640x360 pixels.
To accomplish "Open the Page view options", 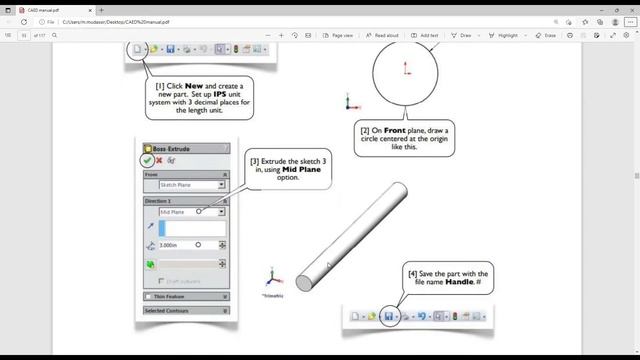I will point(338,36).
